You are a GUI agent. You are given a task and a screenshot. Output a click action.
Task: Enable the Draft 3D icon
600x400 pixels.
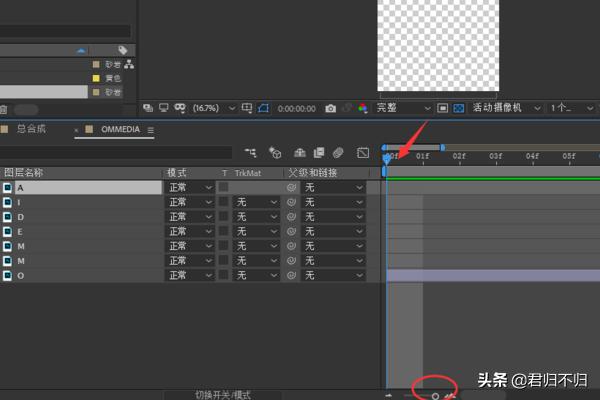(275, 153)
